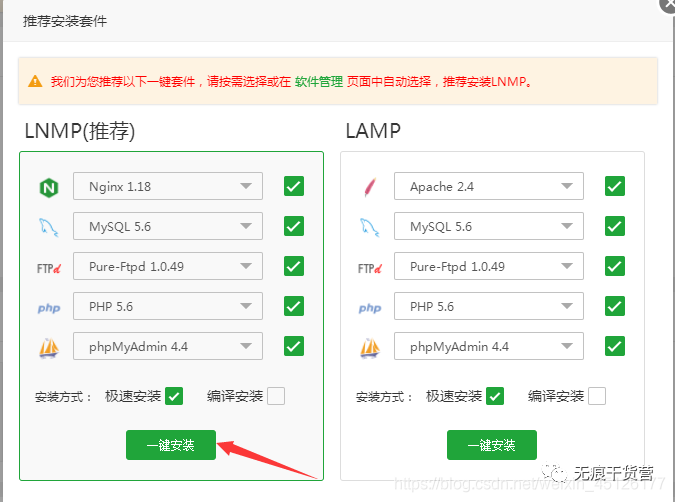Open LNMP phpMyAdmin 4.4 dropdown
Viewport: 675px width, 502px height.
tap(168, 346)
